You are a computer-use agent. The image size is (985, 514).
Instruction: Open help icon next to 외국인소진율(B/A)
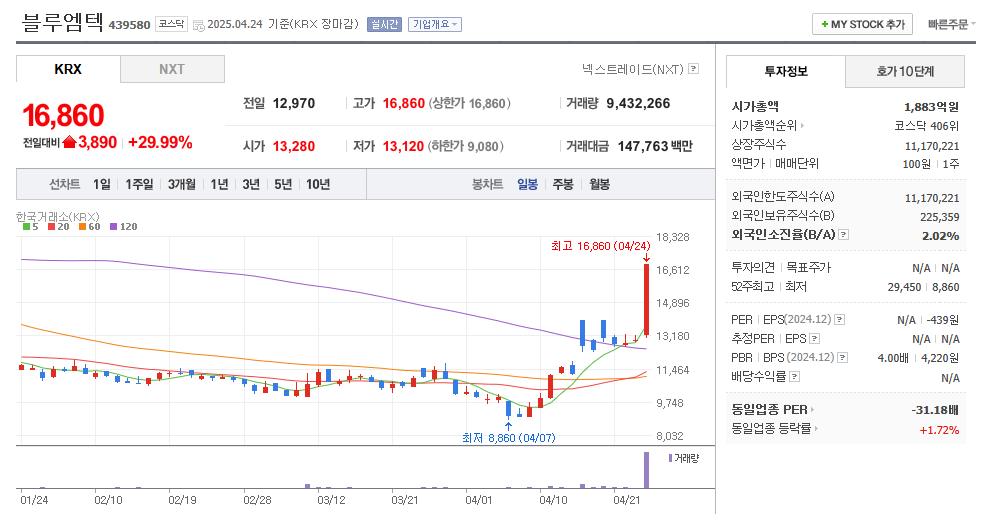click(x=844, y=234)
